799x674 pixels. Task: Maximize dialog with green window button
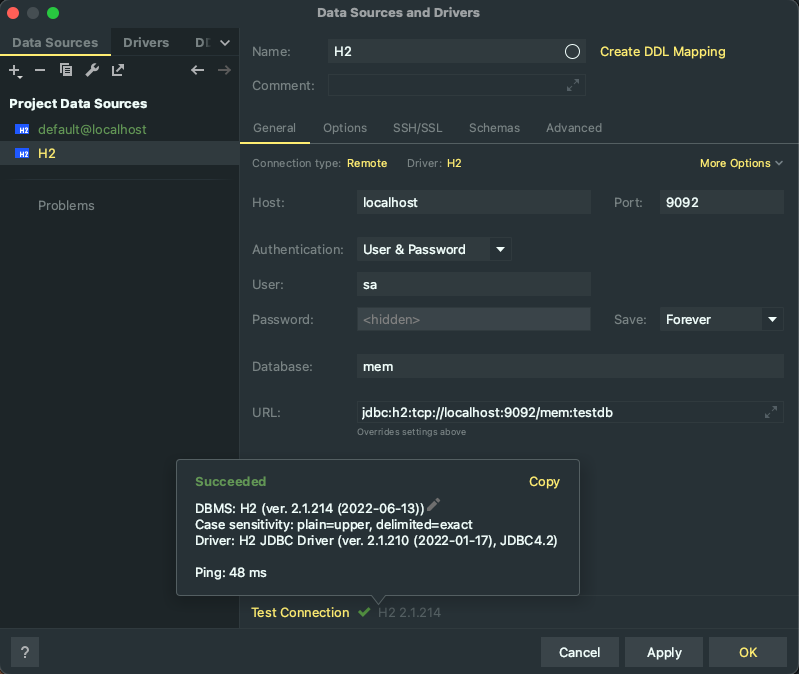[53, 13]
